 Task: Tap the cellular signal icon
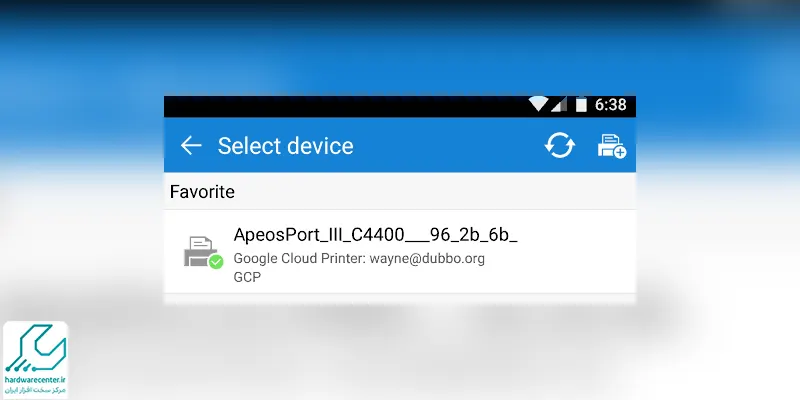559,105
